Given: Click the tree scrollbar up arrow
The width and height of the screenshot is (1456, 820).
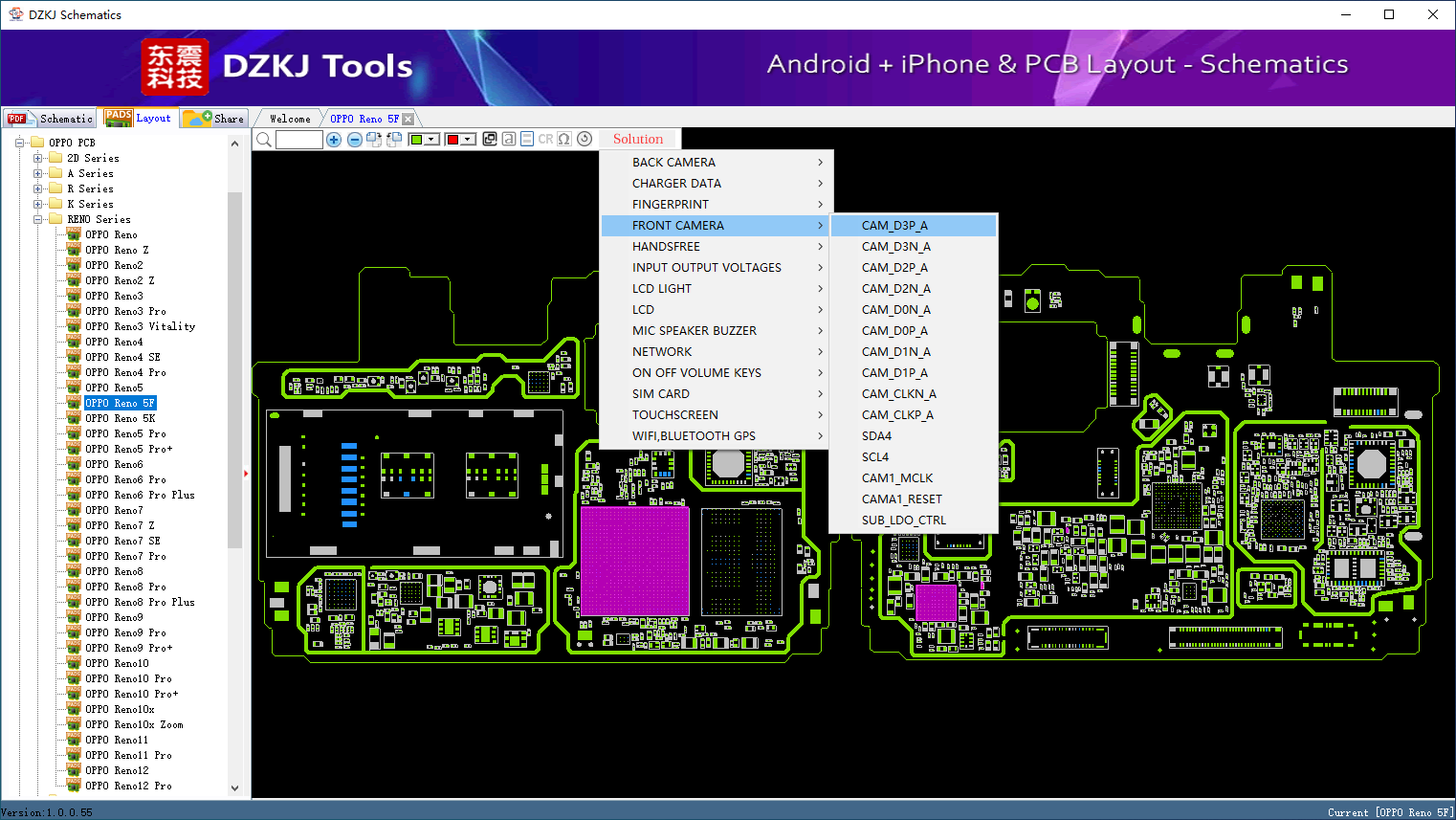Looking at the screenshot, I should click(235, 144).
